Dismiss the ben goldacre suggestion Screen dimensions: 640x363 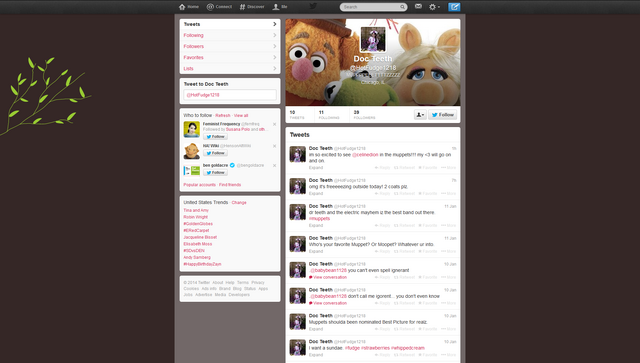click(274, 165)
